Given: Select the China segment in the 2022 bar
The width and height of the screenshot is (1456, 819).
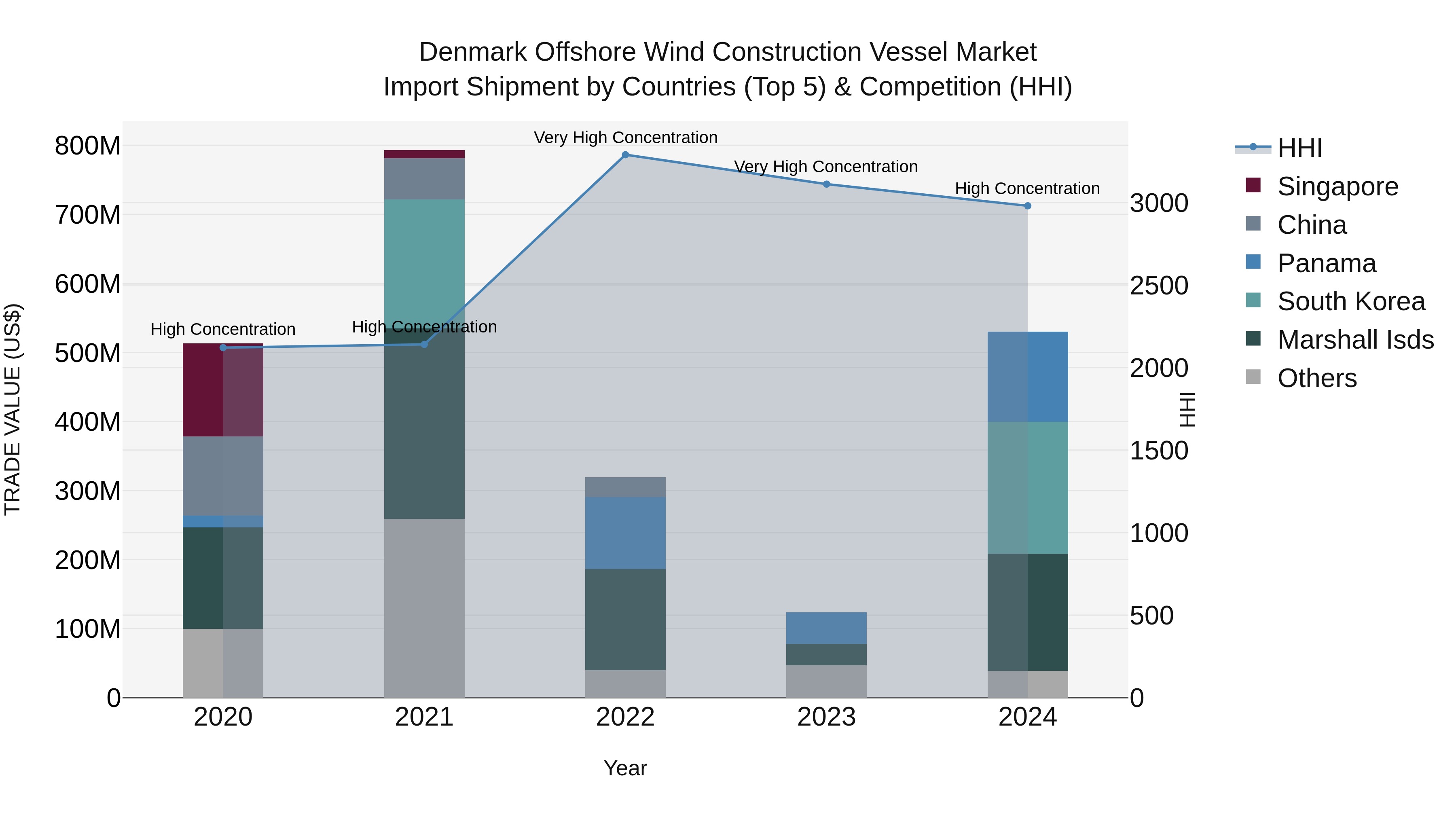Looking at the screenshot, I should tap(625, 487).
